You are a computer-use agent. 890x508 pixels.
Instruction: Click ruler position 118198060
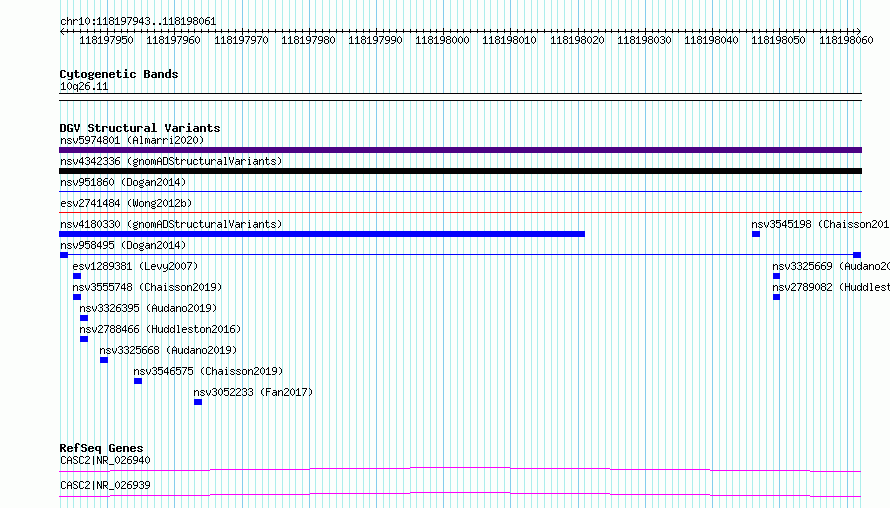tap(846, 40)
